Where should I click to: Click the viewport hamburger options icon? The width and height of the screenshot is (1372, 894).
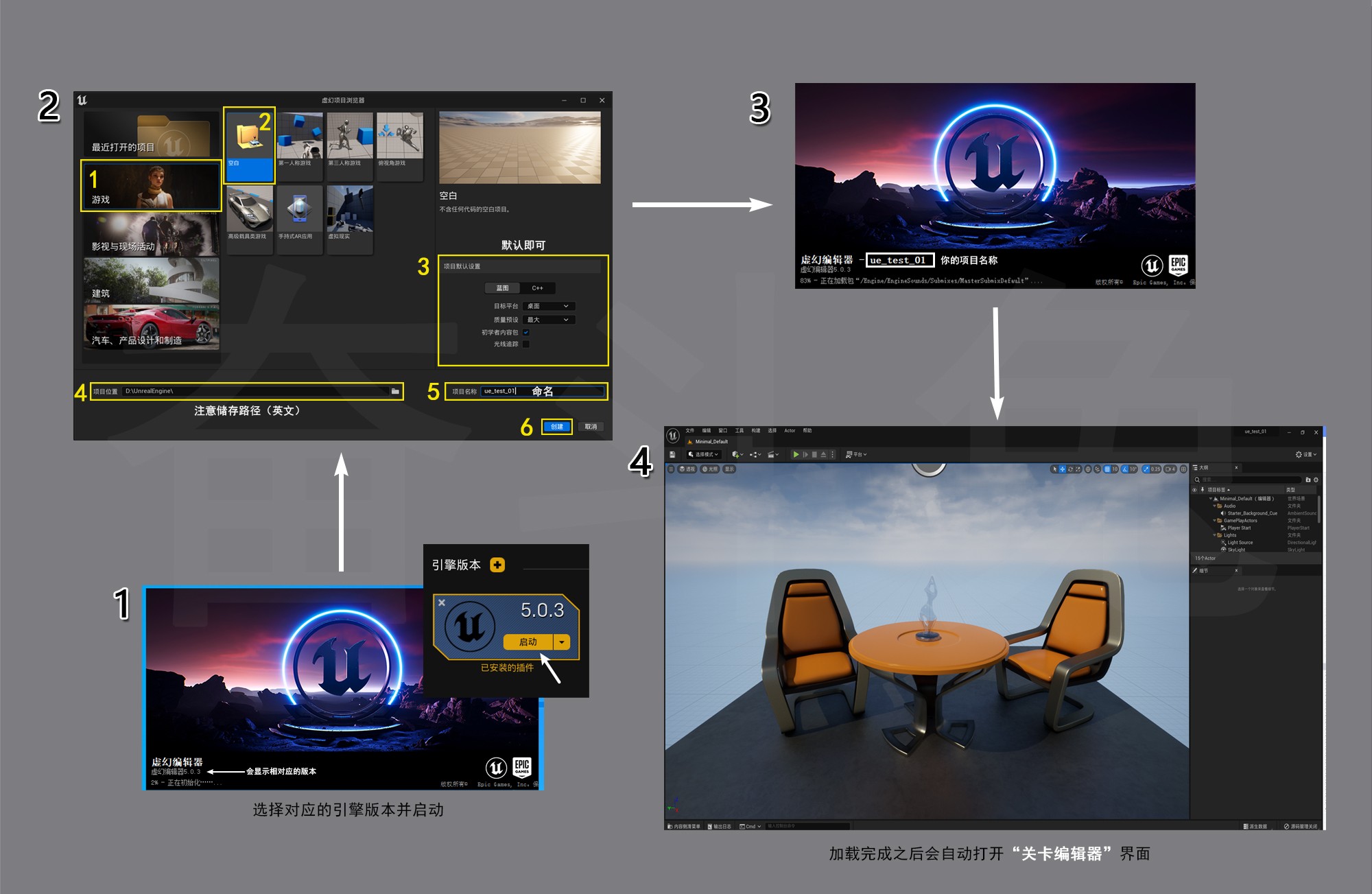point(671,469)
